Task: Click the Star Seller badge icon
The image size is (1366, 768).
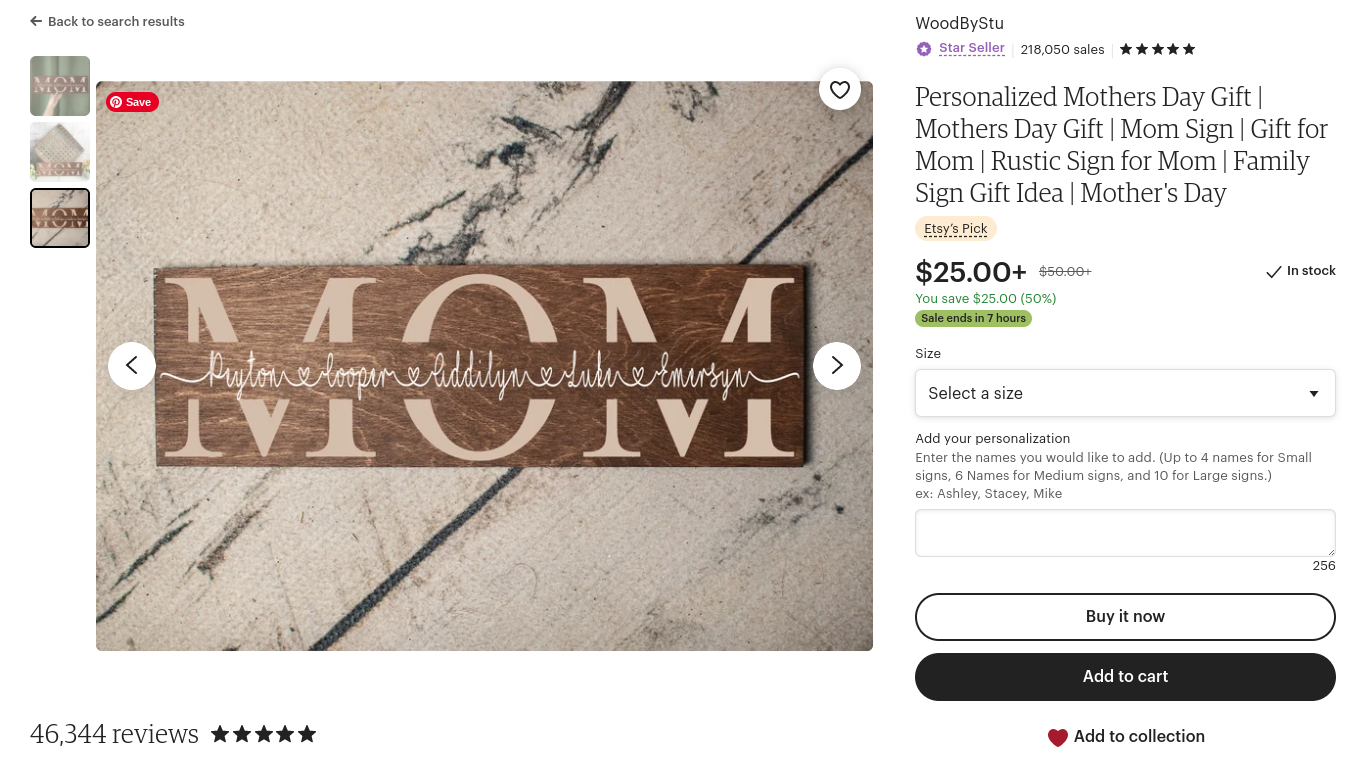Action: click(x=923, y=48)
